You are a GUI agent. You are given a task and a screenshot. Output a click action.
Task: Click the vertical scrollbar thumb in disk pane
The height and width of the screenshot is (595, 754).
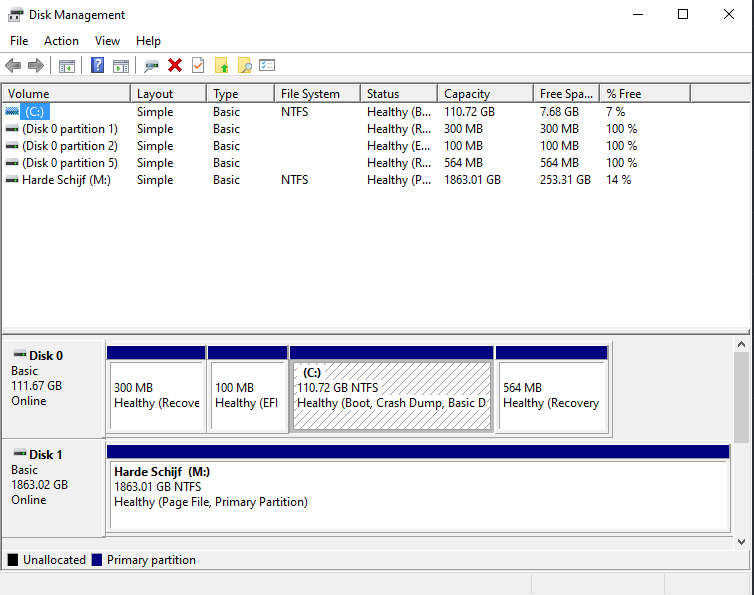pos(741,397)
